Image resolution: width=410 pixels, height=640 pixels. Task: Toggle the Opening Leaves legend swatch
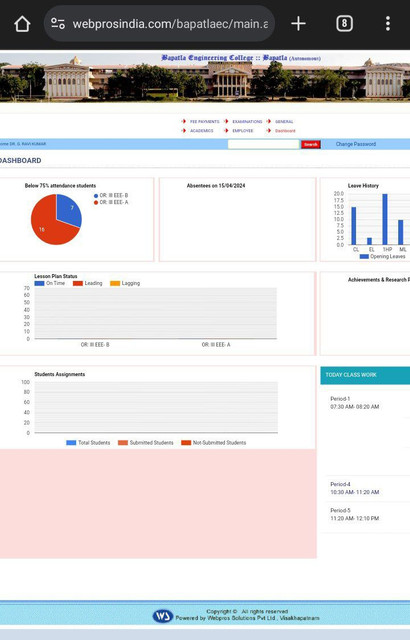coord(364,256)
